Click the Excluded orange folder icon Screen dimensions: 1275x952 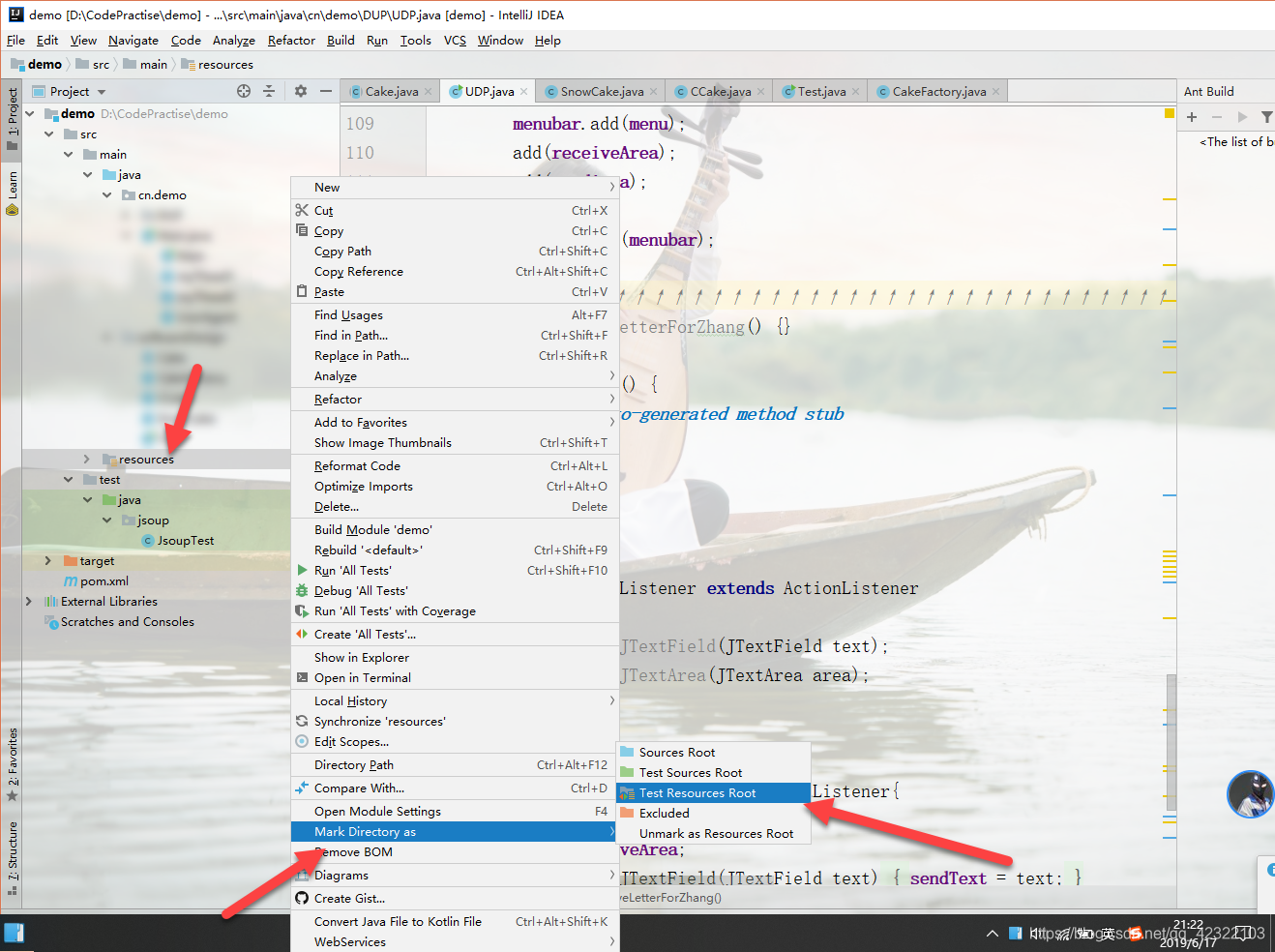click(x=627, y=813)
